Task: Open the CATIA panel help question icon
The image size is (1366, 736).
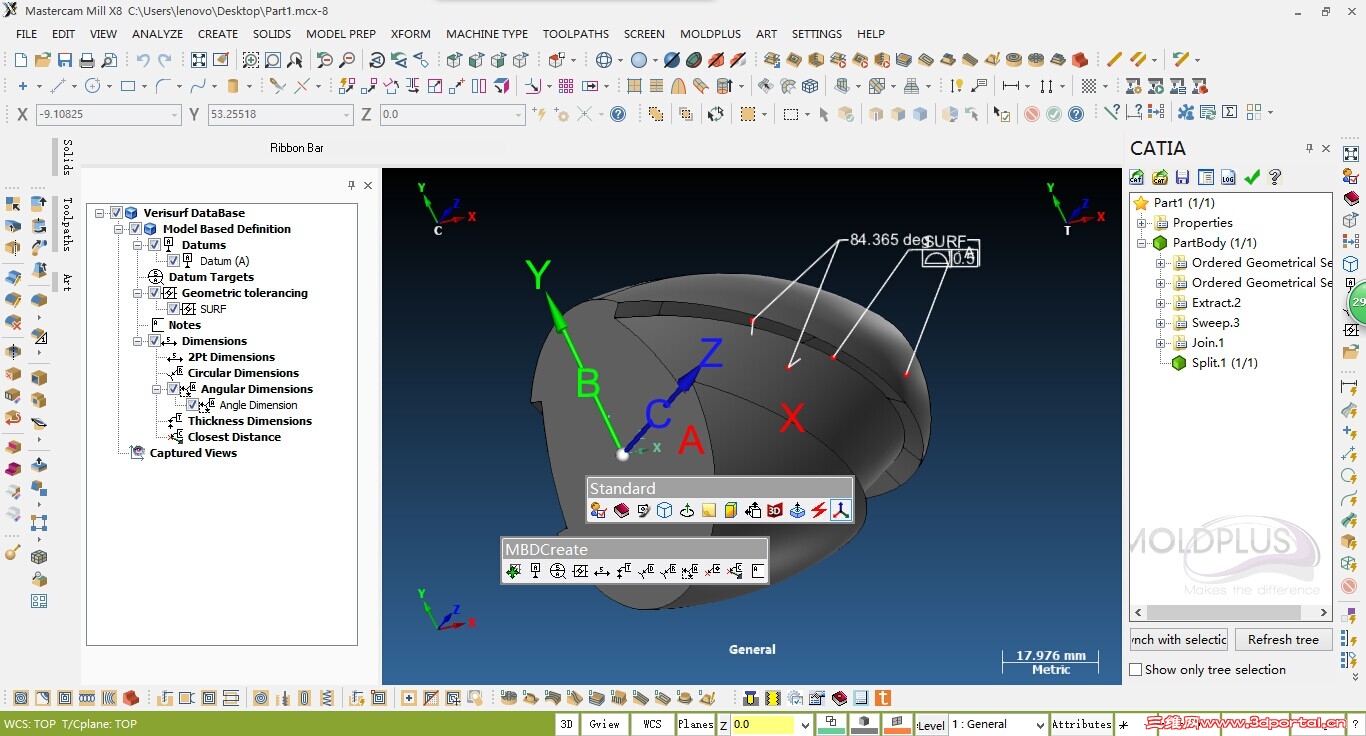Action: pos(1275,177)
